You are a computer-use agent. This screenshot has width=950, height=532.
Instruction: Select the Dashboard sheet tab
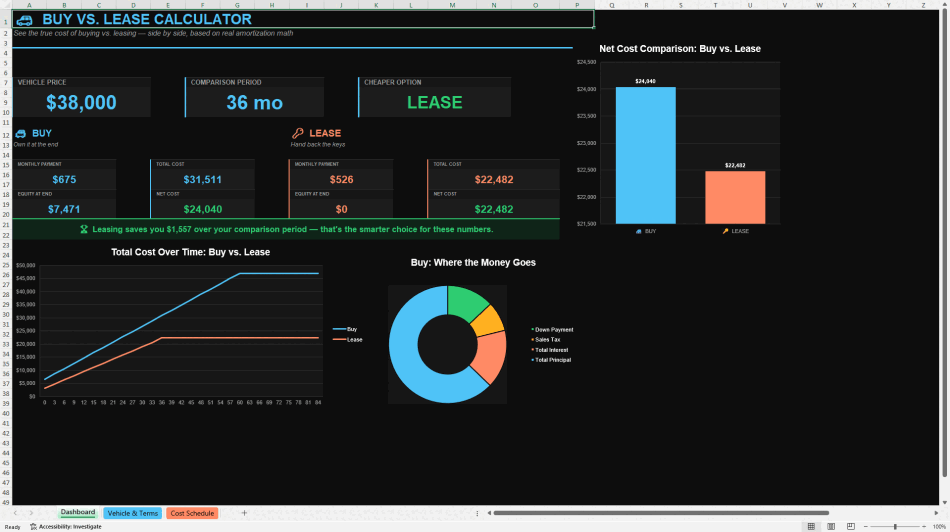pyautogui.click(x=78, y=513)
